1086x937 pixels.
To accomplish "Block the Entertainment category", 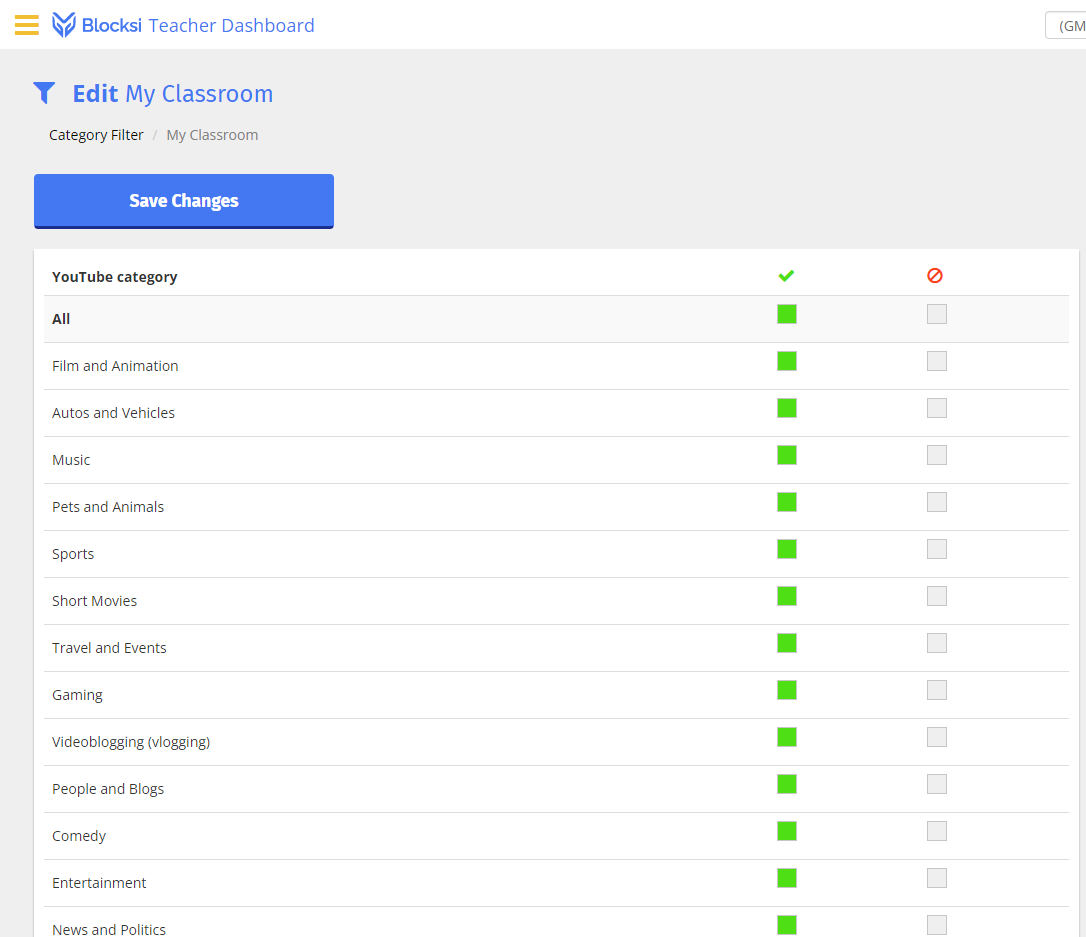I will [x=936, y=878].
